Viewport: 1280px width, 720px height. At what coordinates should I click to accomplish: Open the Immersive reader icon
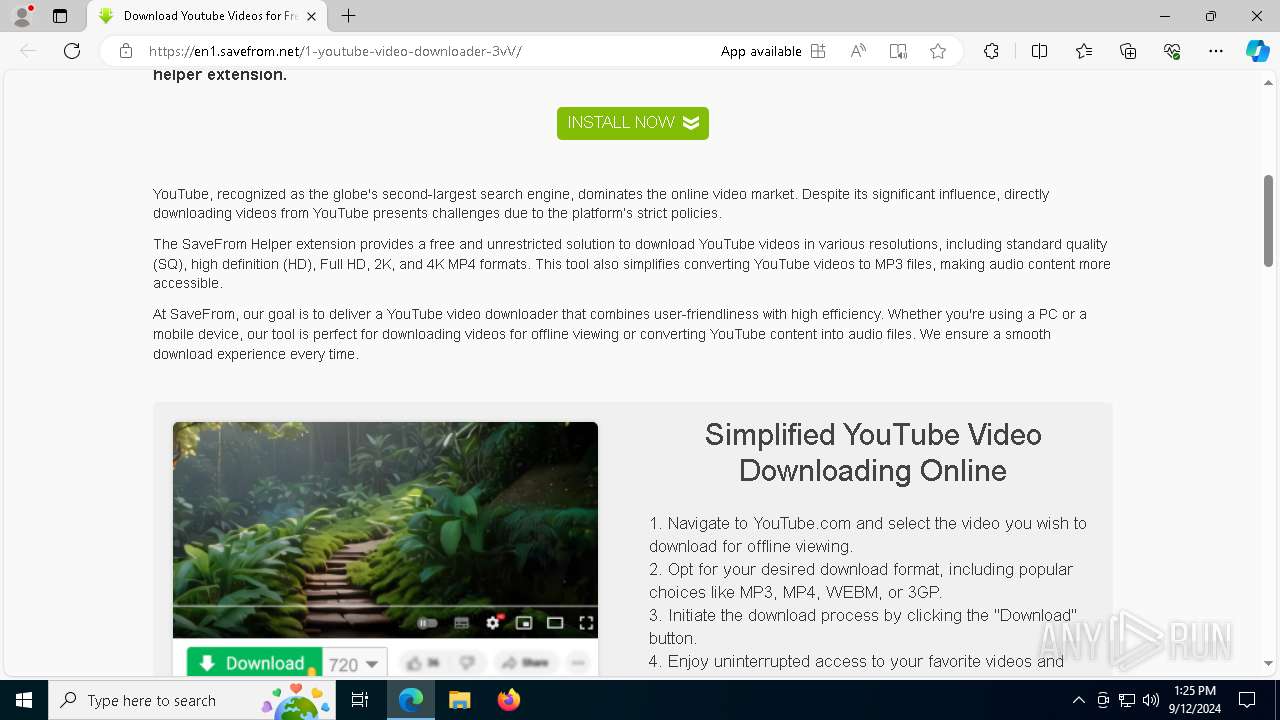[x=898, y=51]
